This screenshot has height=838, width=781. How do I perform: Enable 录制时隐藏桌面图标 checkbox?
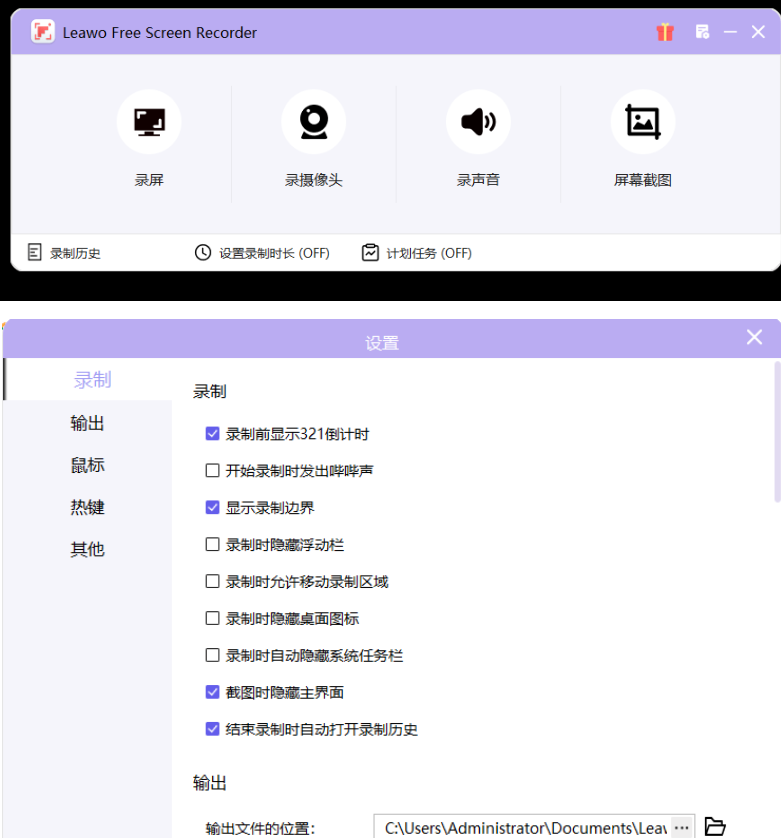pyautogui.click(x=212, y=618)
